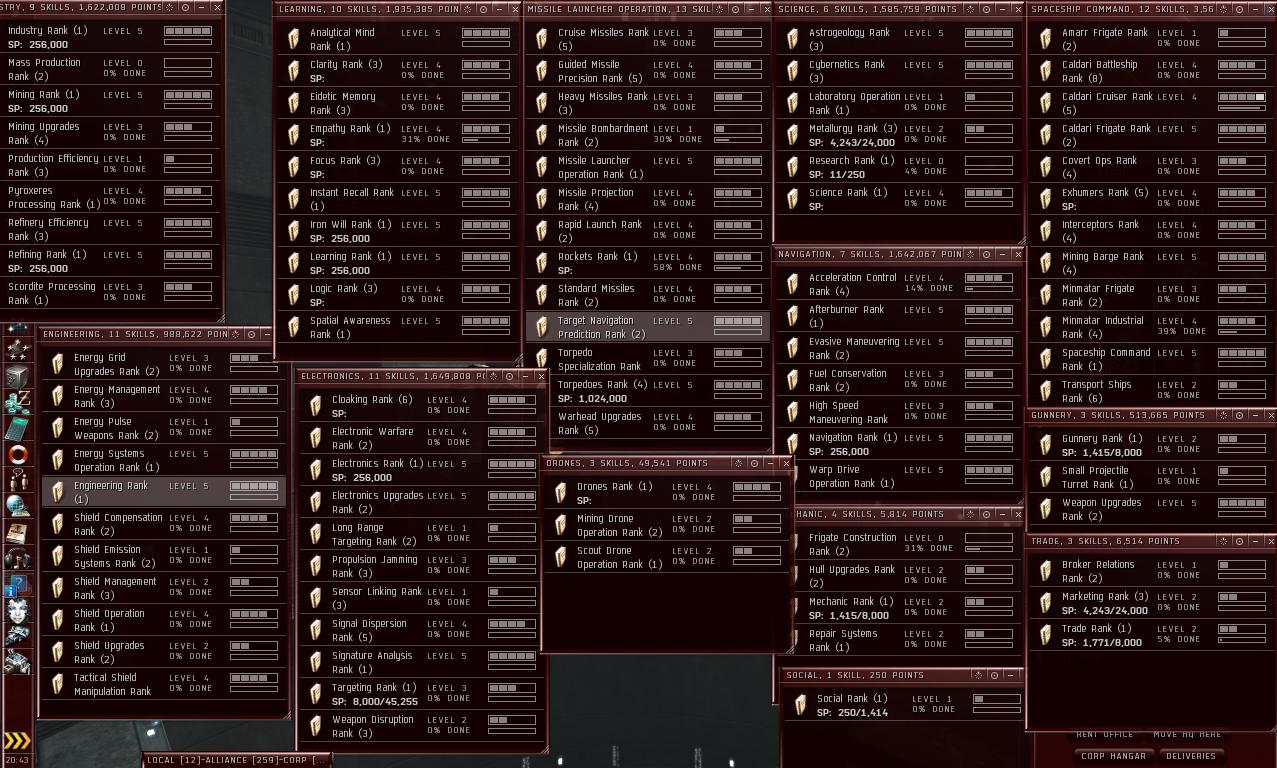
Task: Click the Rockets 58% training progress bar
Action: pyautogui.click(x=738, y=268)
